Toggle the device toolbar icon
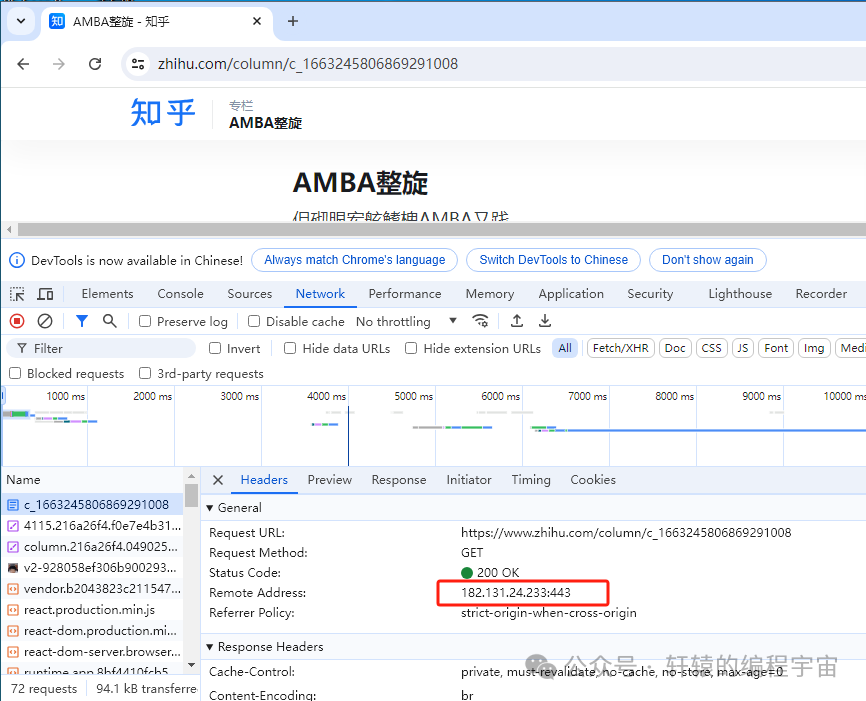This screenshot has width=866, height=701. click(x=45, y=294)
